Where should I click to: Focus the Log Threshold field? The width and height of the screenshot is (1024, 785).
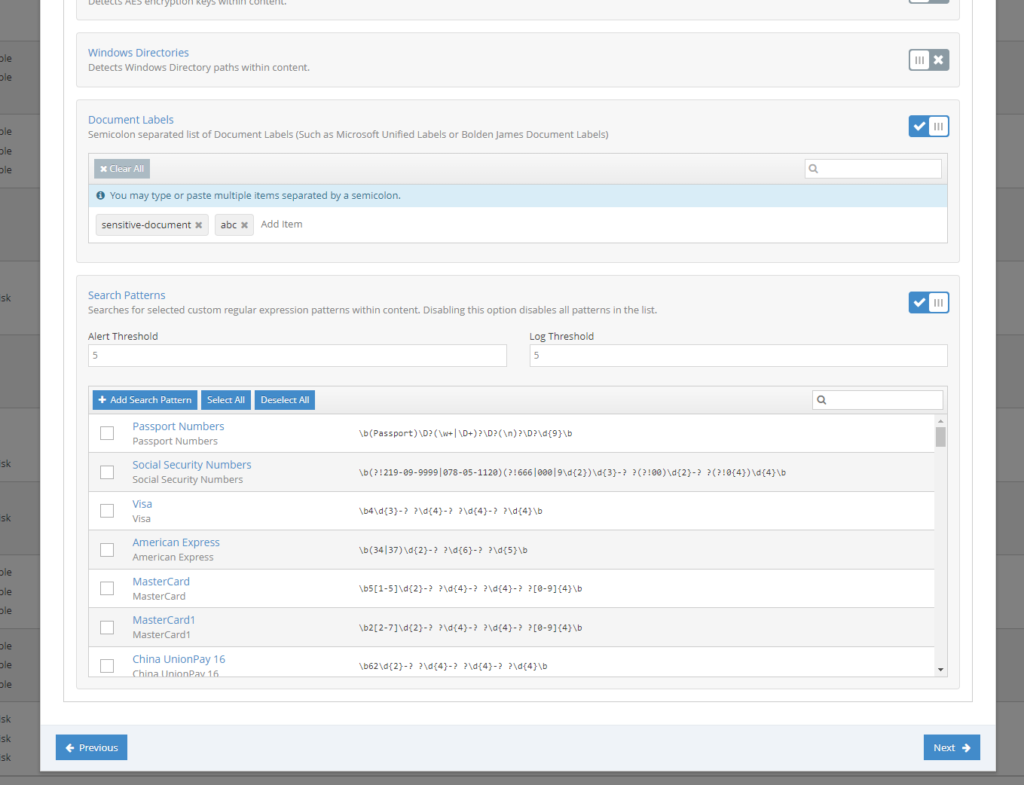tap(738, 355)
